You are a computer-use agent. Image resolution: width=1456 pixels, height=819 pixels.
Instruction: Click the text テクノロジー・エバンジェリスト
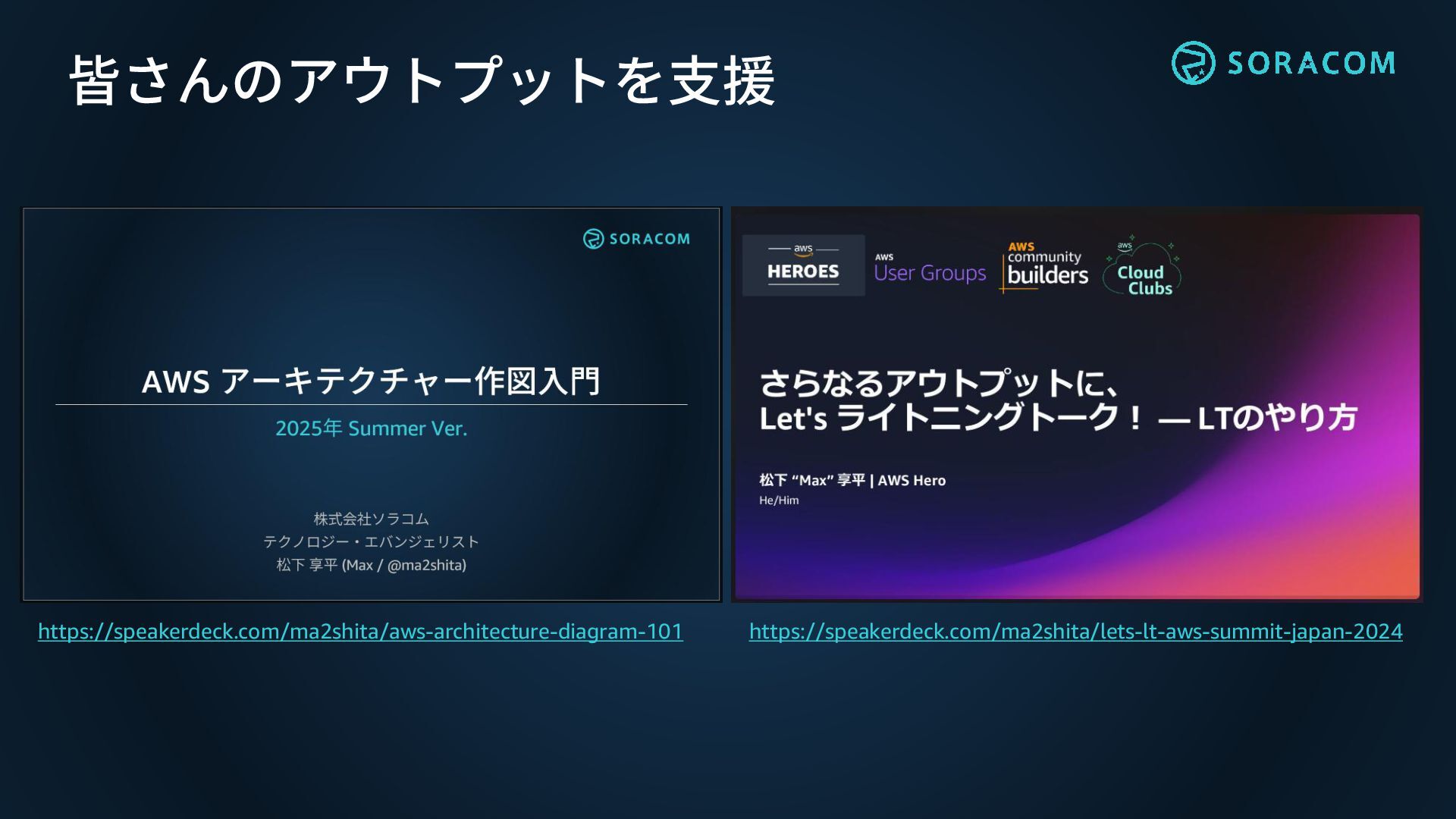click(371, 541)
